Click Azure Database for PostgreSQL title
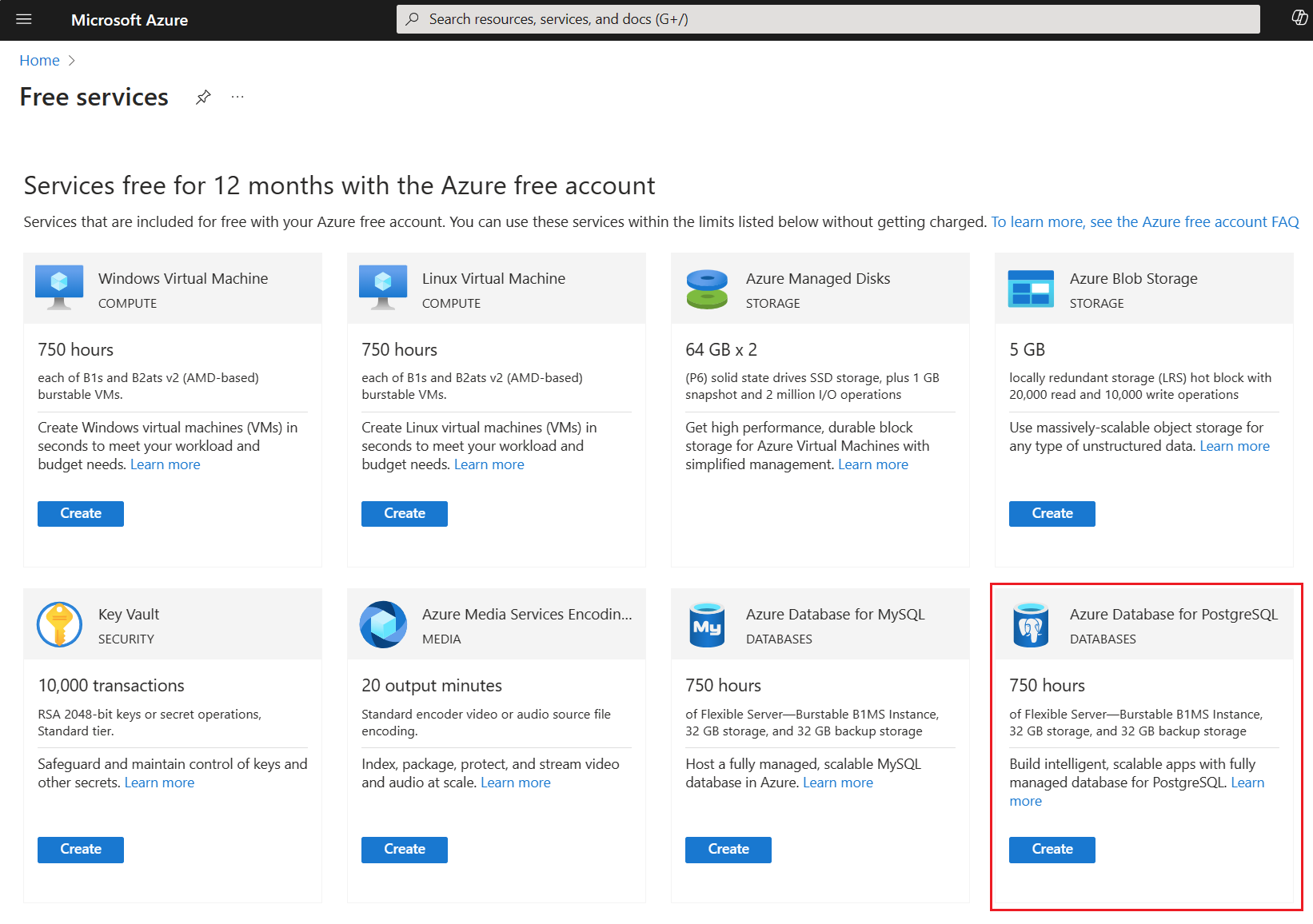Viewport: 1313px width, 924px height. point(1174,614)
